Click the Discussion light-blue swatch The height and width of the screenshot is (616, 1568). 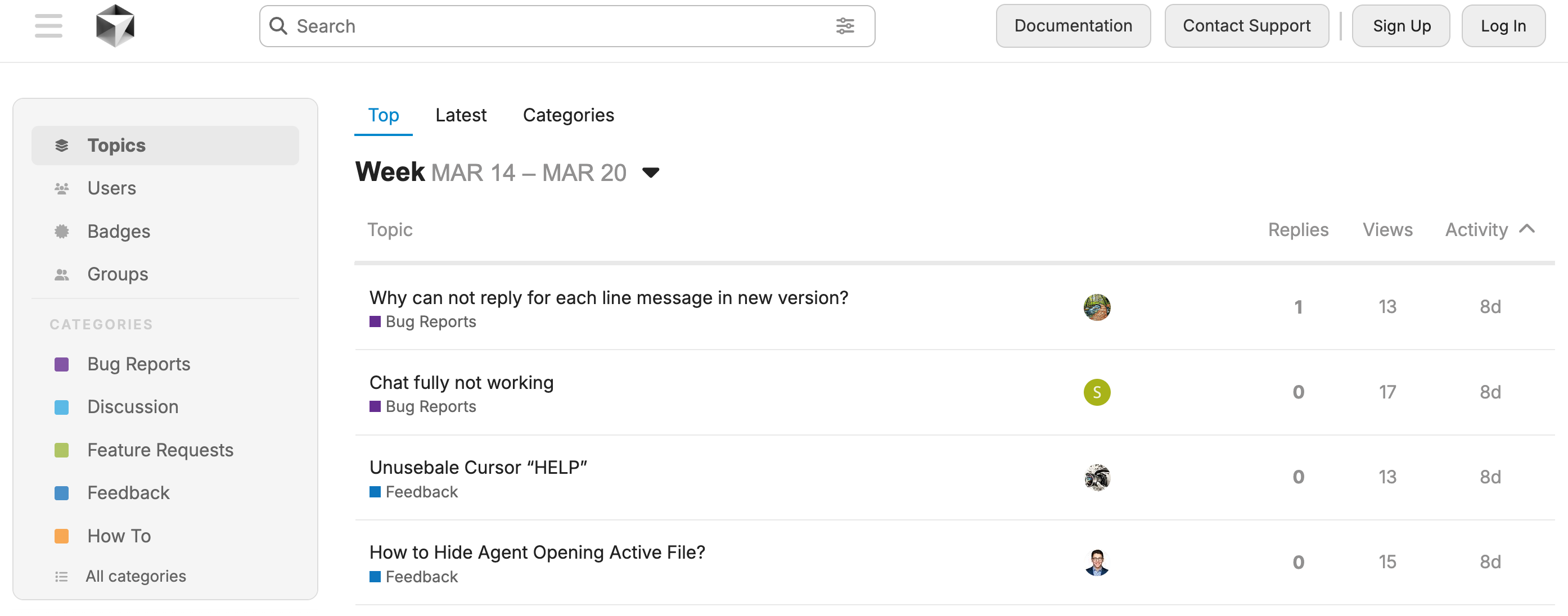tap(61, 407)
